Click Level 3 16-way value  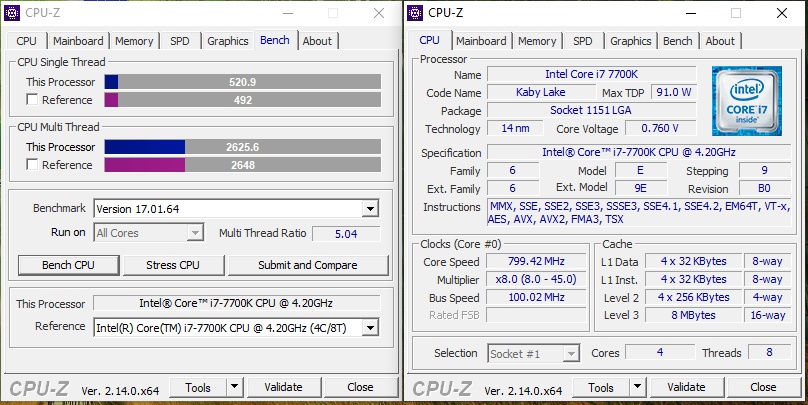768,315
